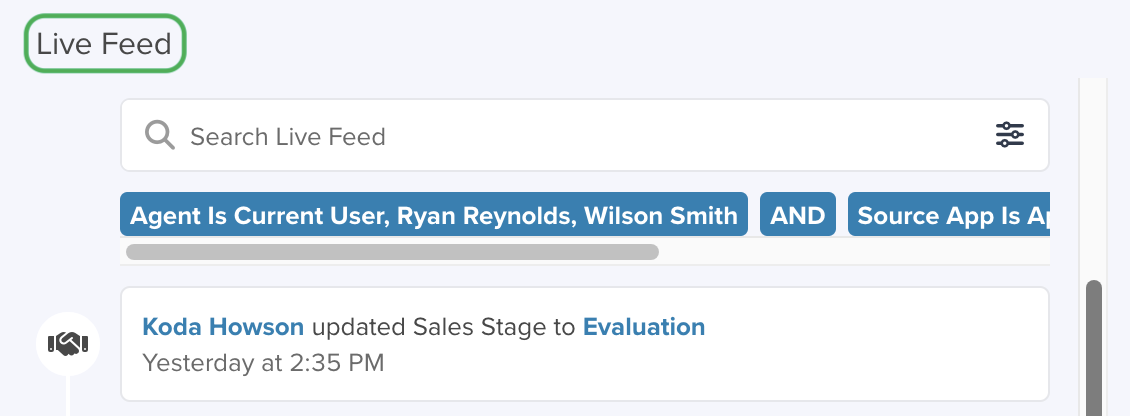The width and height of the screenshot is (1130, 416).
Task: Click the Live Feed heading
Action: pos(104,44)
